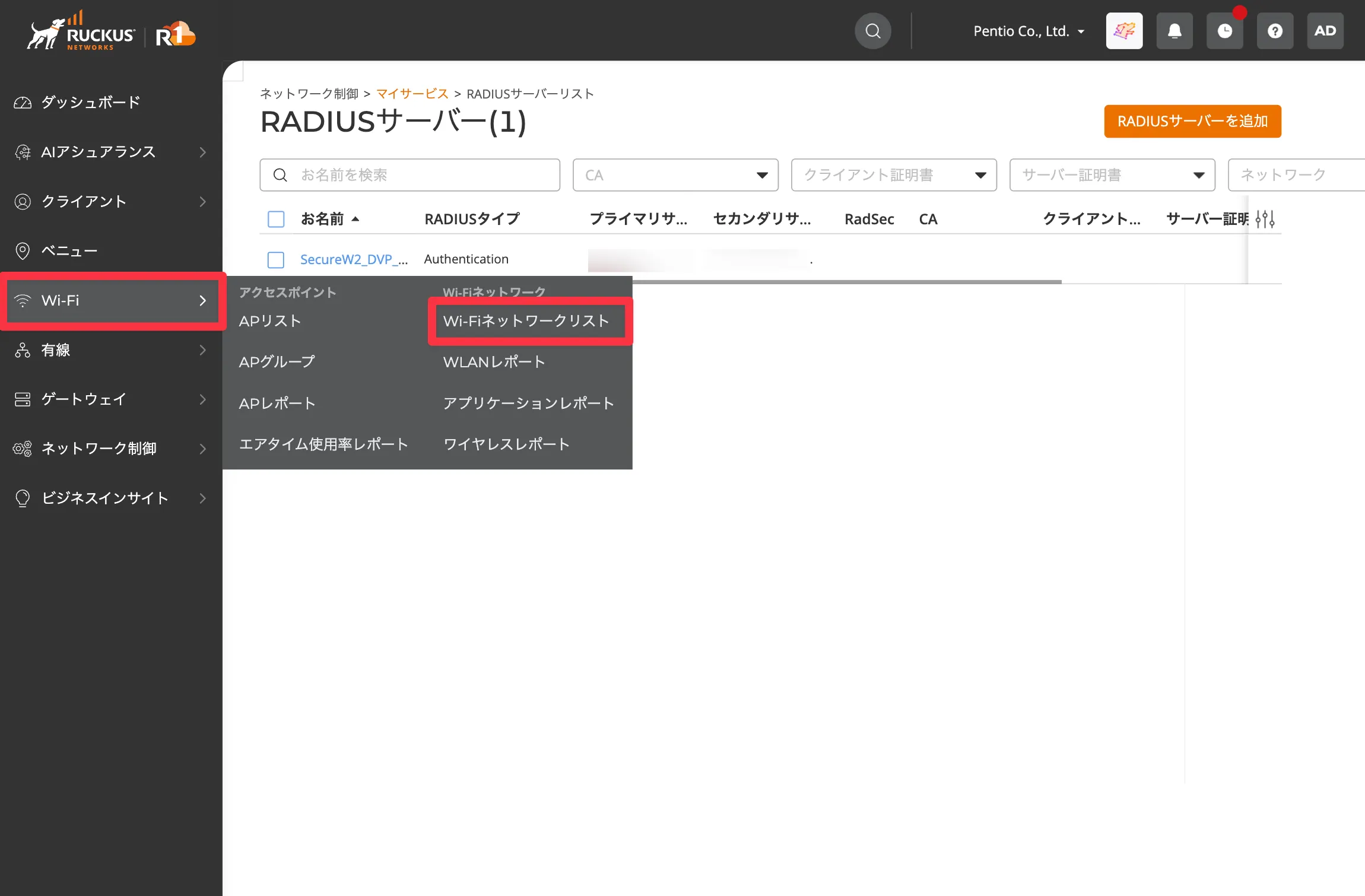Click the RadSec column header

(869, 219)
